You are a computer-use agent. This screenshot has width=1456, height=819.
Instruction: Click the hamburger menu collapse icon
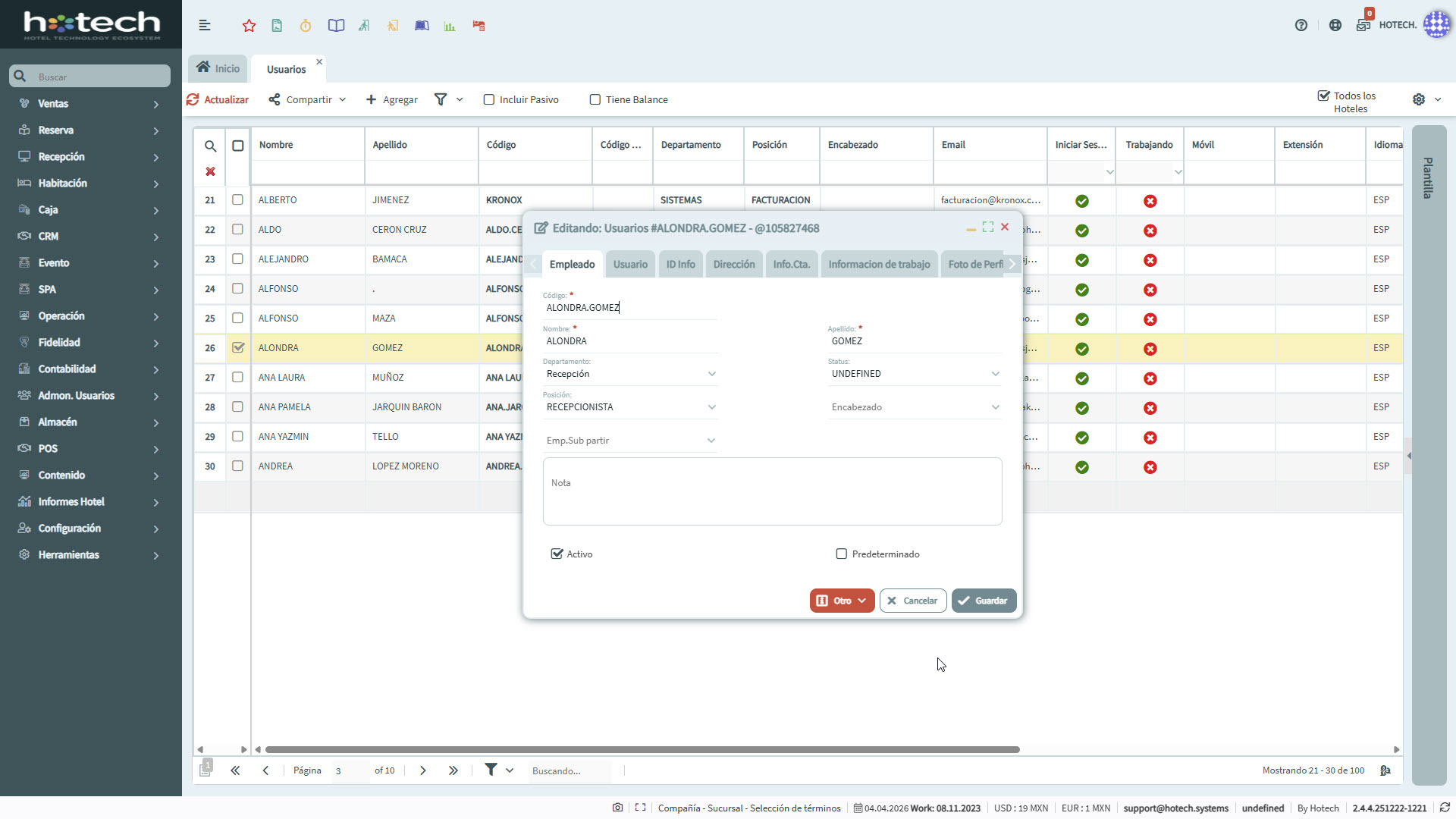(x=205, y=26)
